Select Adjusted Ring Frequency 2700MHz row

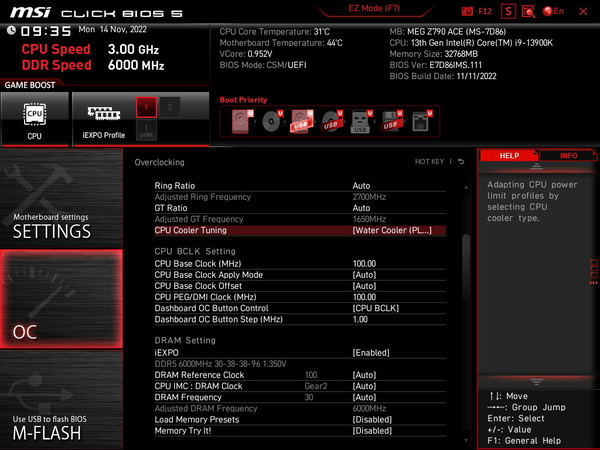tap(300, 197)
